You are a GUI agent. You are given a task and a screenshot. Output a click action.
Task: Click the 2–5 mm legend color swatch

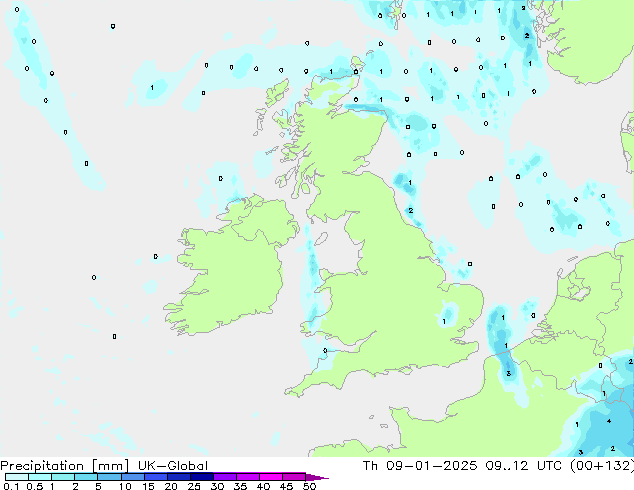click(x=86, y=477)
